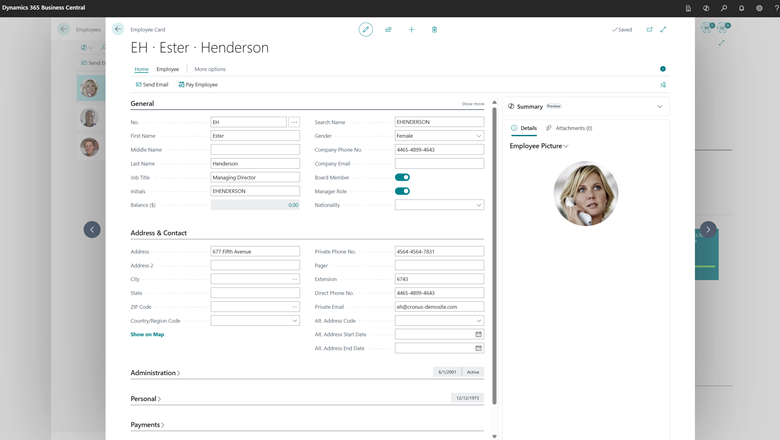Click the pin action bar icon

[x=663, y=85]
